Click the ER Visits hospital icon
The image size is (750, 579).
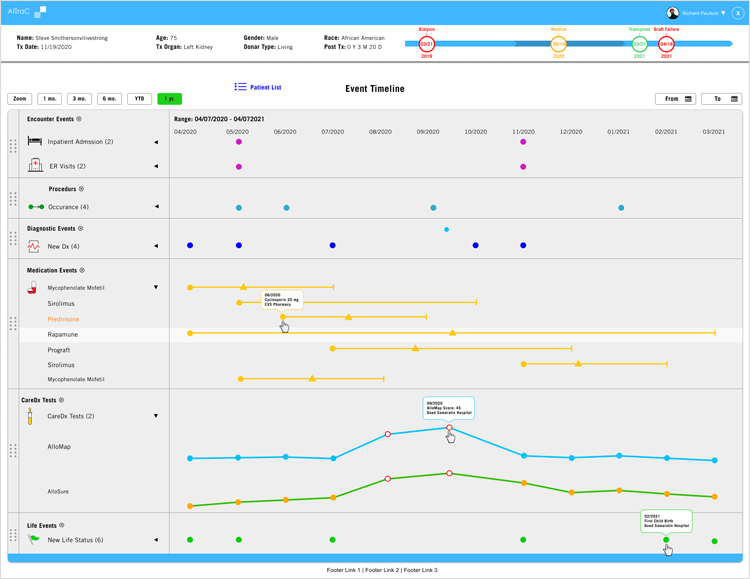(35, 166)
